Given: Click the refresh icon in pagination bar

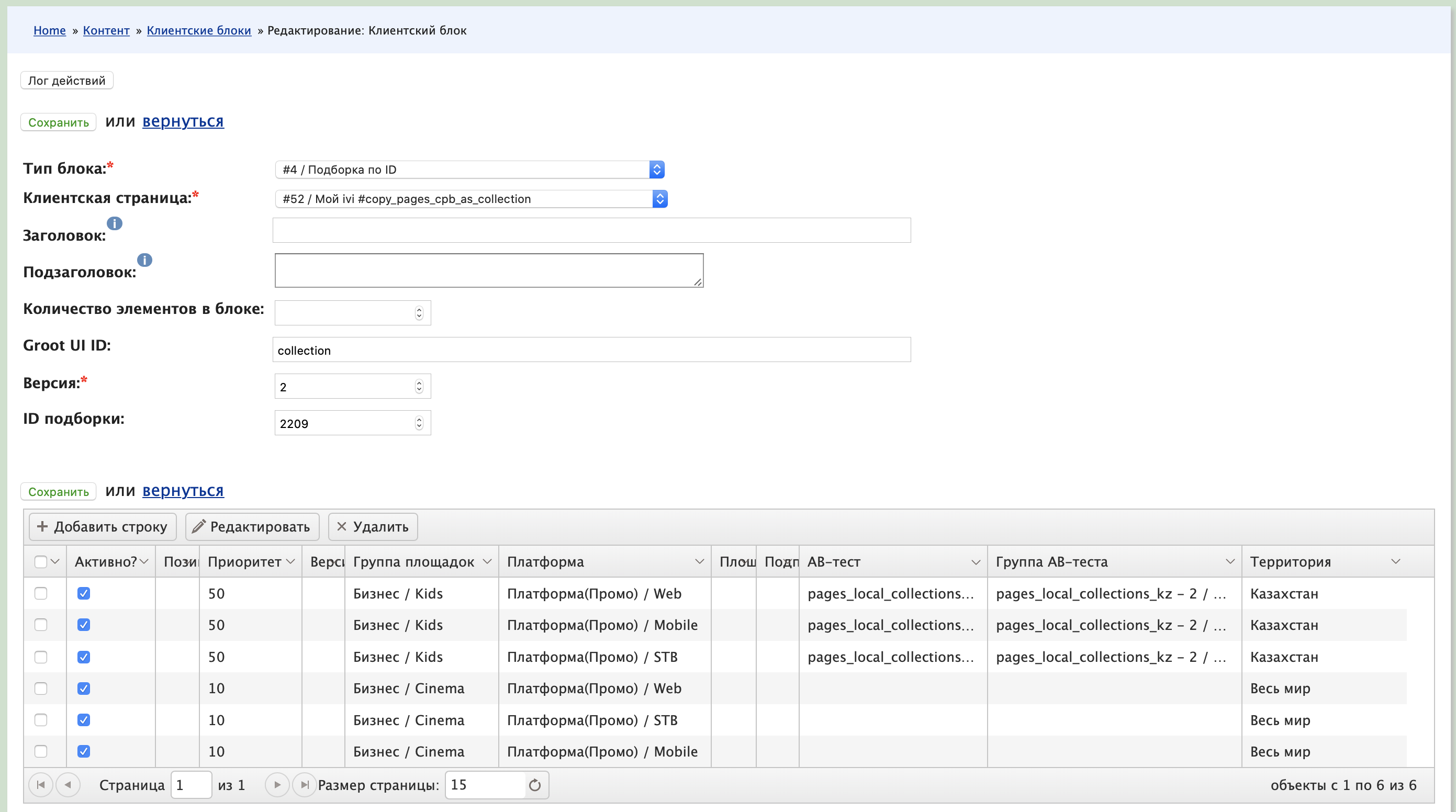Looking at the screenshot, I should coord(535,785).
